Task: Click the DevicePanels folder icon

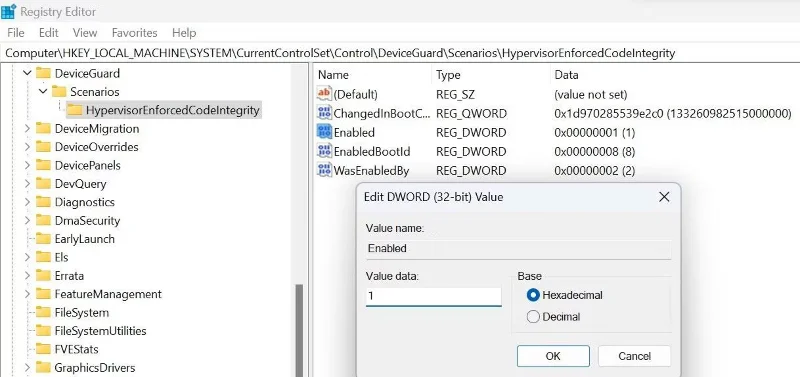Action: coord(43,165)
